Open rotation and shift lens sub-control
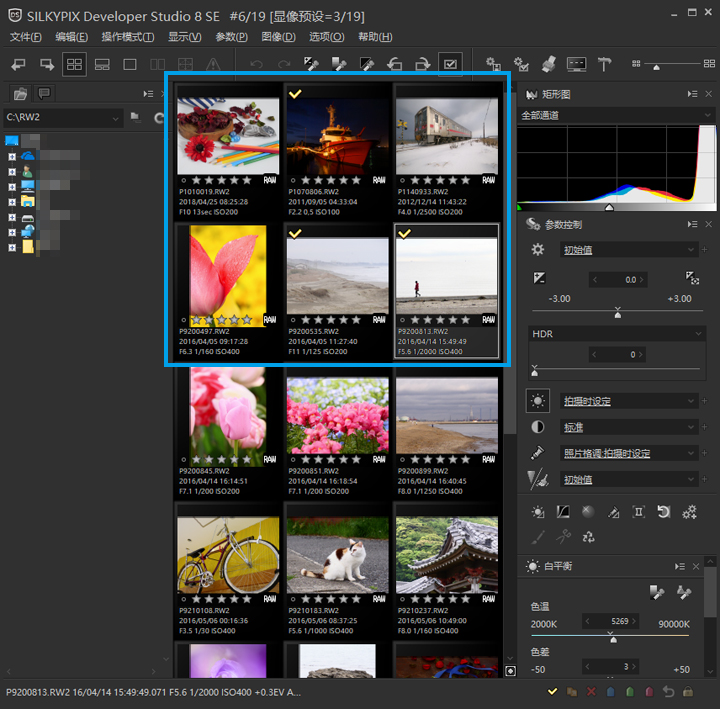Viewport: 720px width, 709px height. point(664,512)
